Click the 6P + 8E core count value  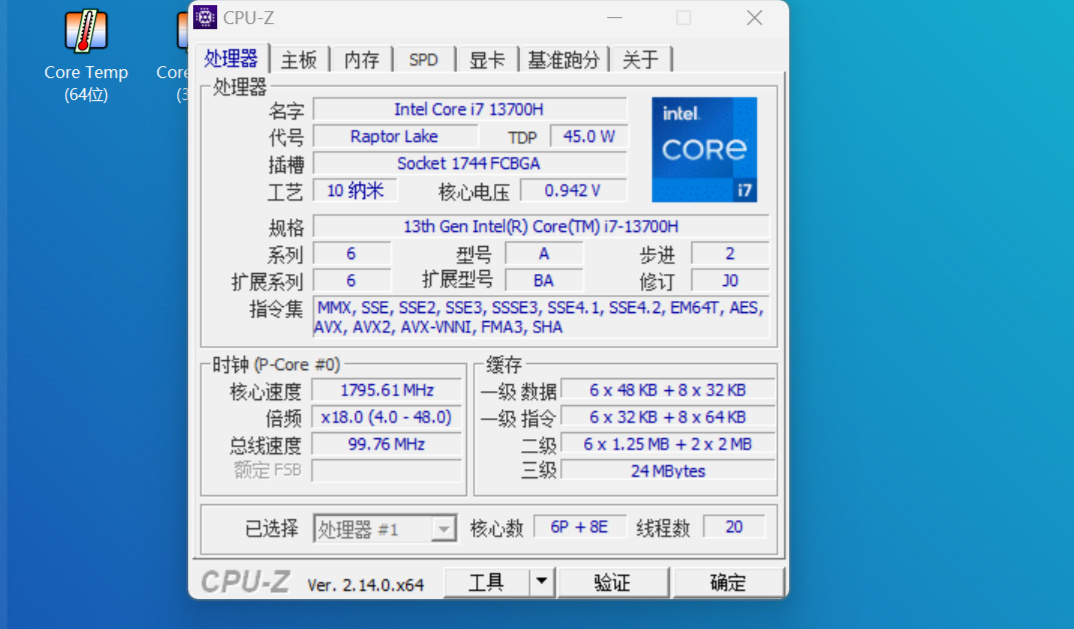pyautogui.click(x=579, y=527)
